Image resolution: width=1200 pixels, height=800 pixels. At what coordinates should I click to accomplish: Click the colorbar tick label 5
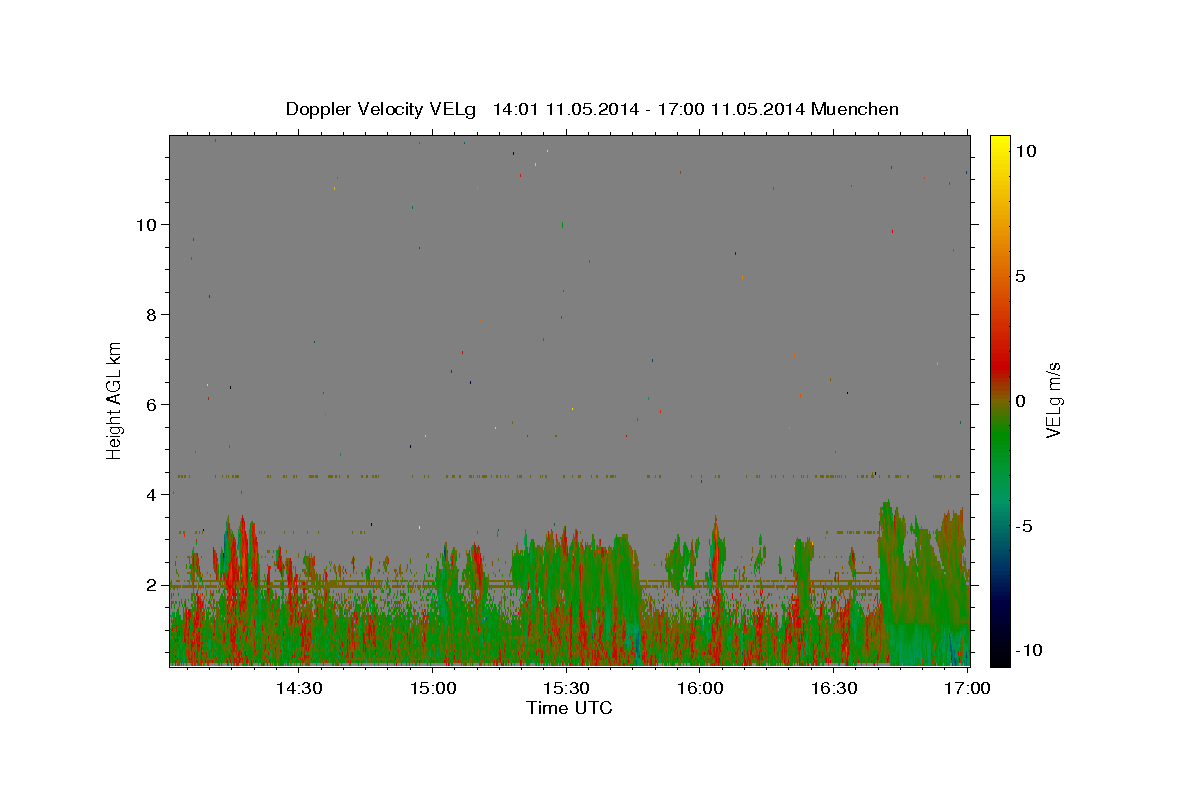[1020, 276]
